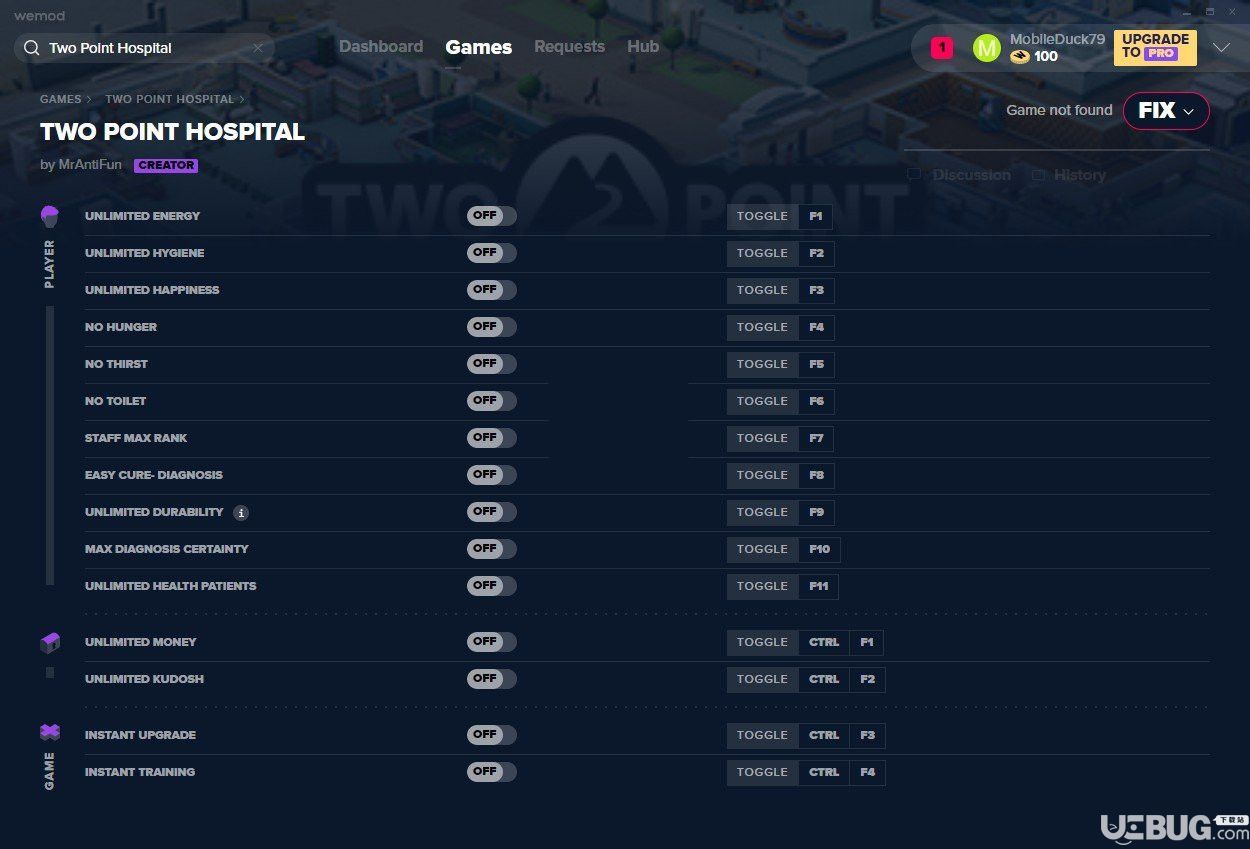Click the F9 hotkey for Unlimited Durability
Image resolution: width=1250 pixels, height=849 pixels.
click(x=816, y=512)
